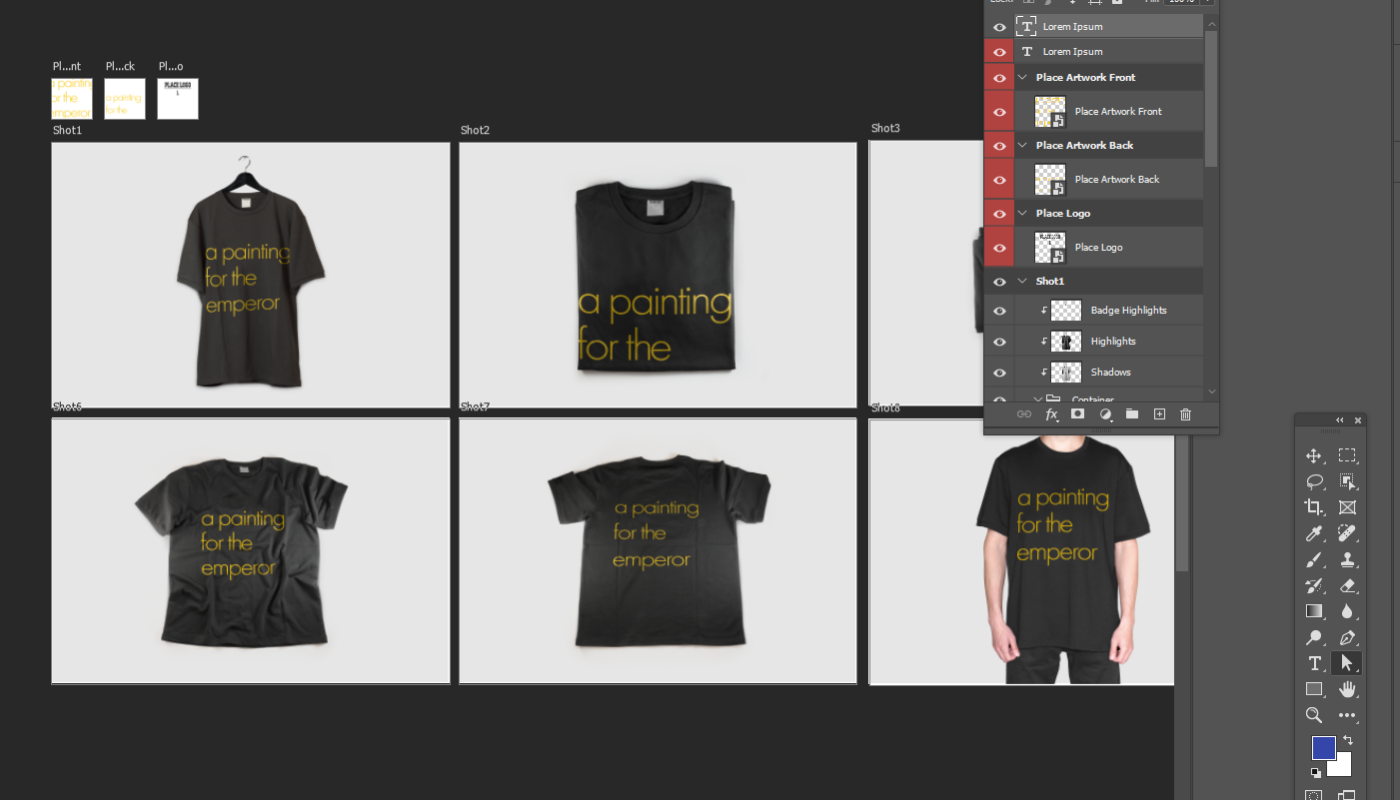The width and height of the screenshot is (1400, 800).
Task: Open the blue foreground color swatch
Action: pyautogui.click(x=1323, y=747)
